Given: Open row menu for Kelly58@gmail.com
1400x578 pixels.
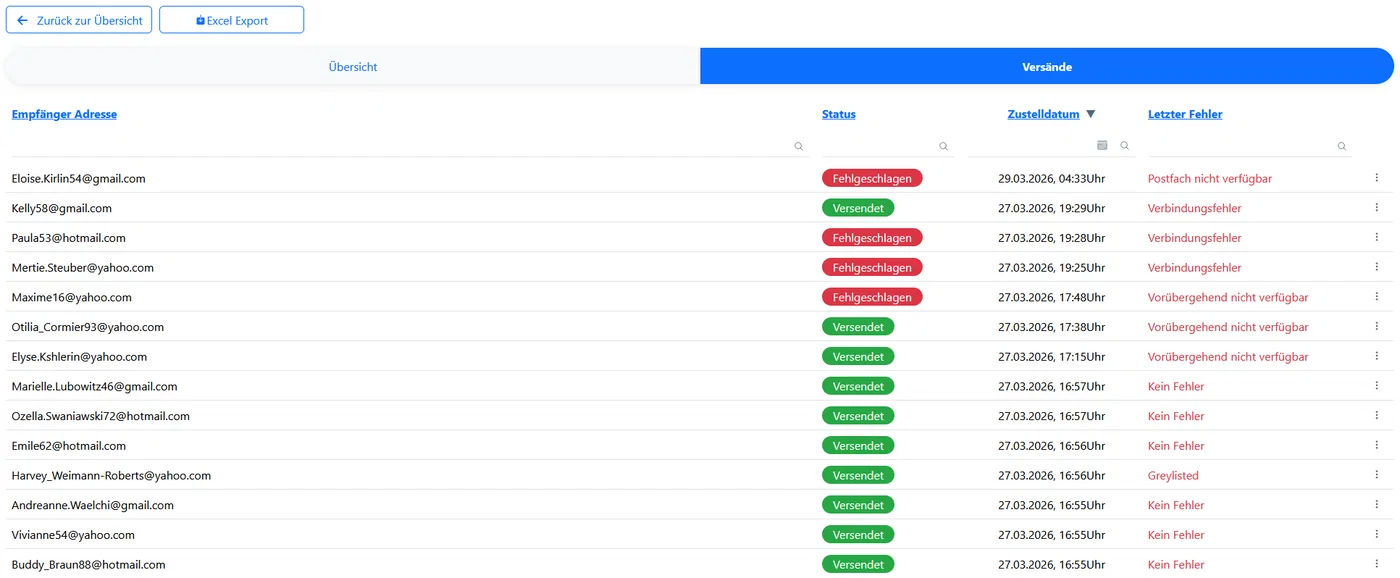Looking at the screenshot, I should 1376,208.
